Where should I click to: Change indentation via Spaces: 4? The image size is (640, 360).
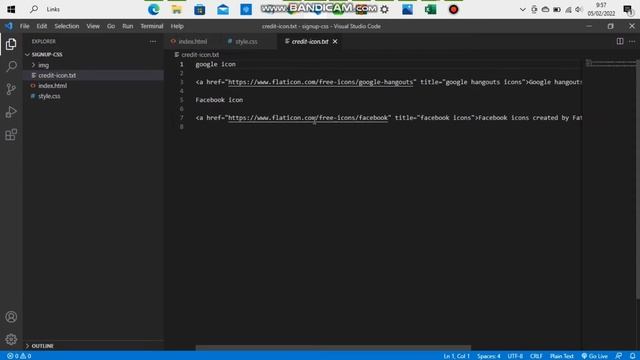(489, 356)
